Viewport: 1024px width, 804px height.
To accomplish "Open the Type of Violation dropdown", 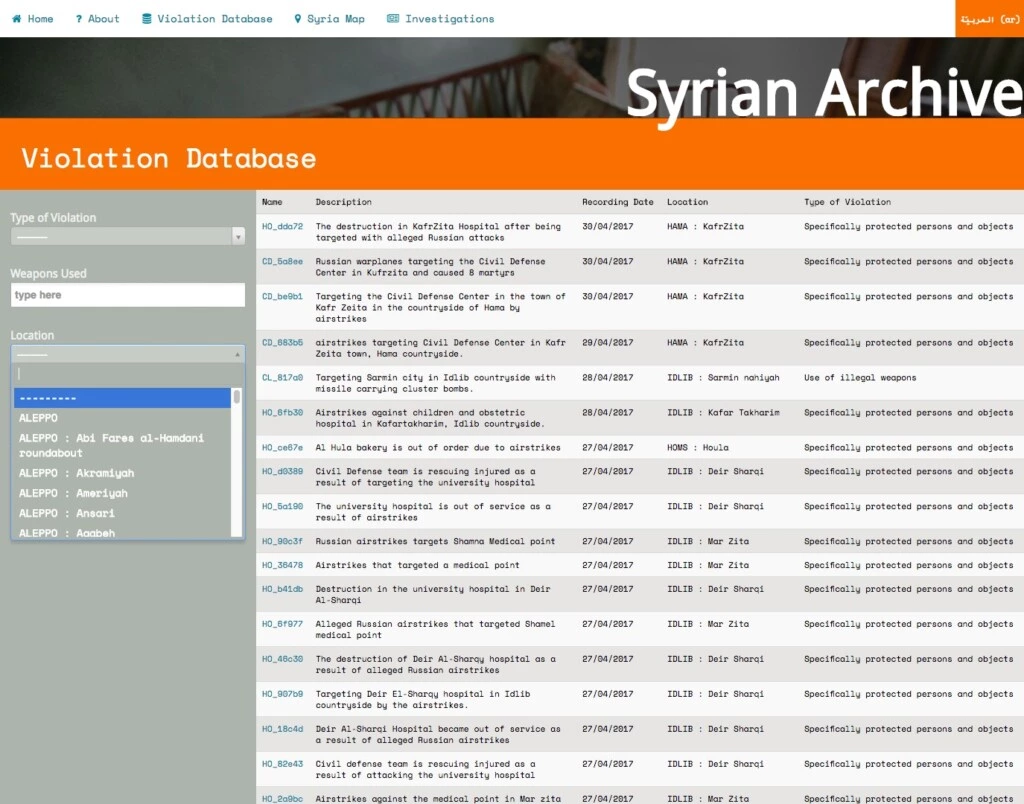I will [127, 237].
